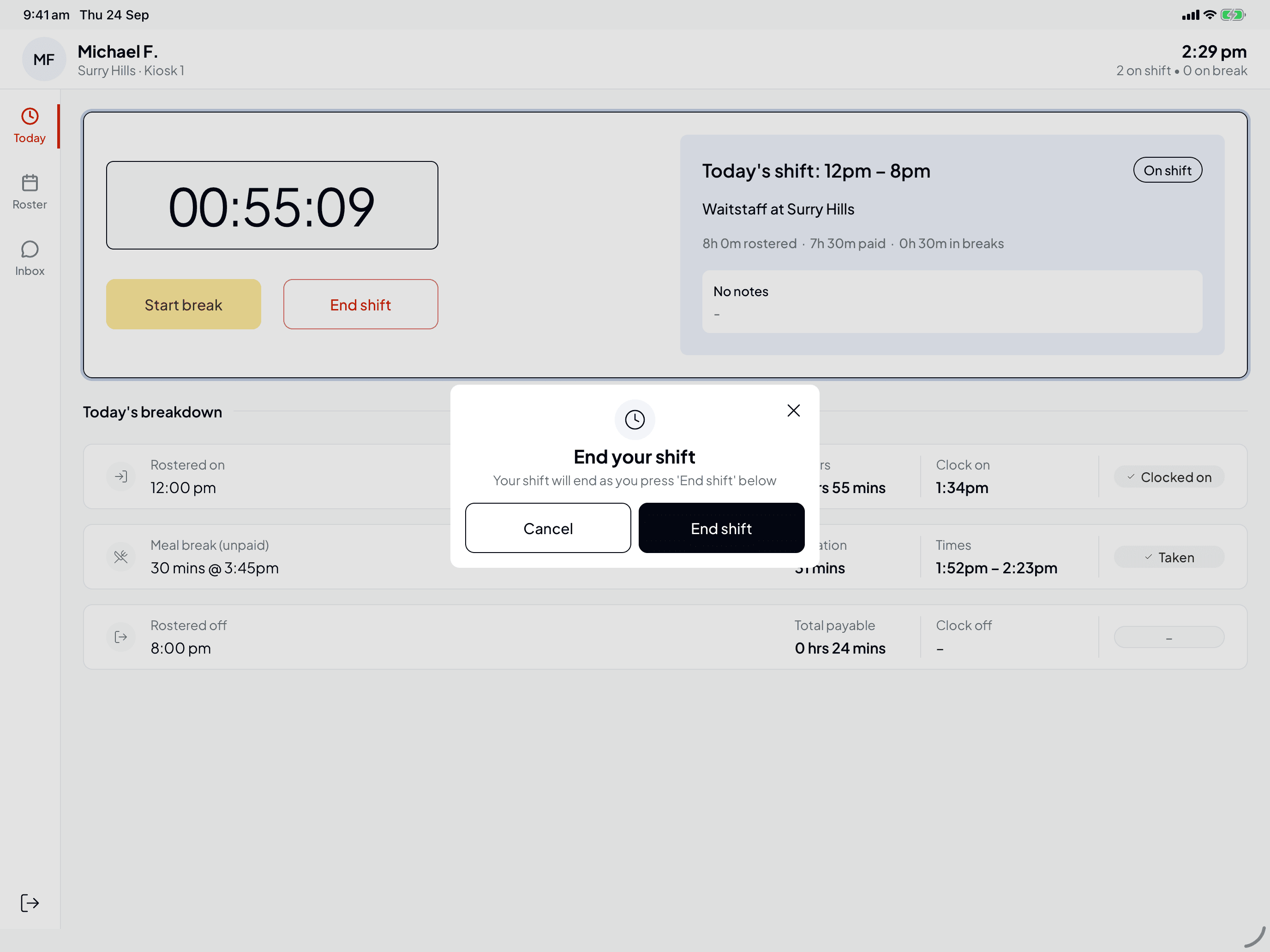Screen dimensions: 1270x952
Task: Click the On shift status badge
Action: click(1167, 171)
